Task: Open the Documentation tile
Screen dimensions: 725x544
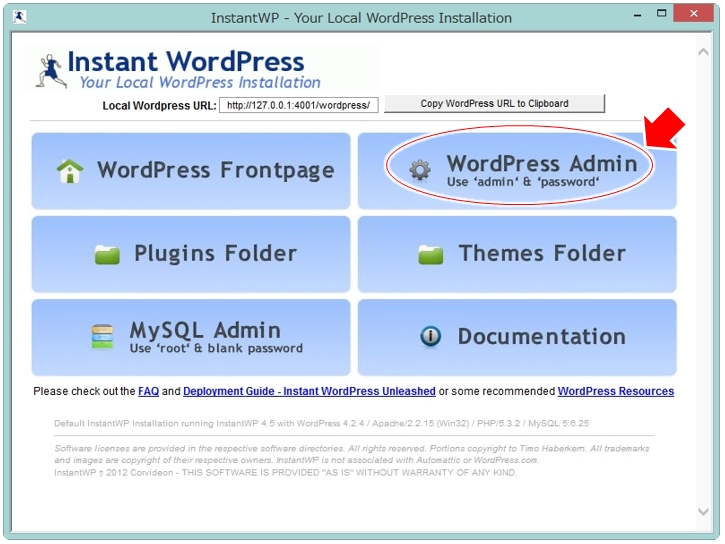Action: click(517, 337)
